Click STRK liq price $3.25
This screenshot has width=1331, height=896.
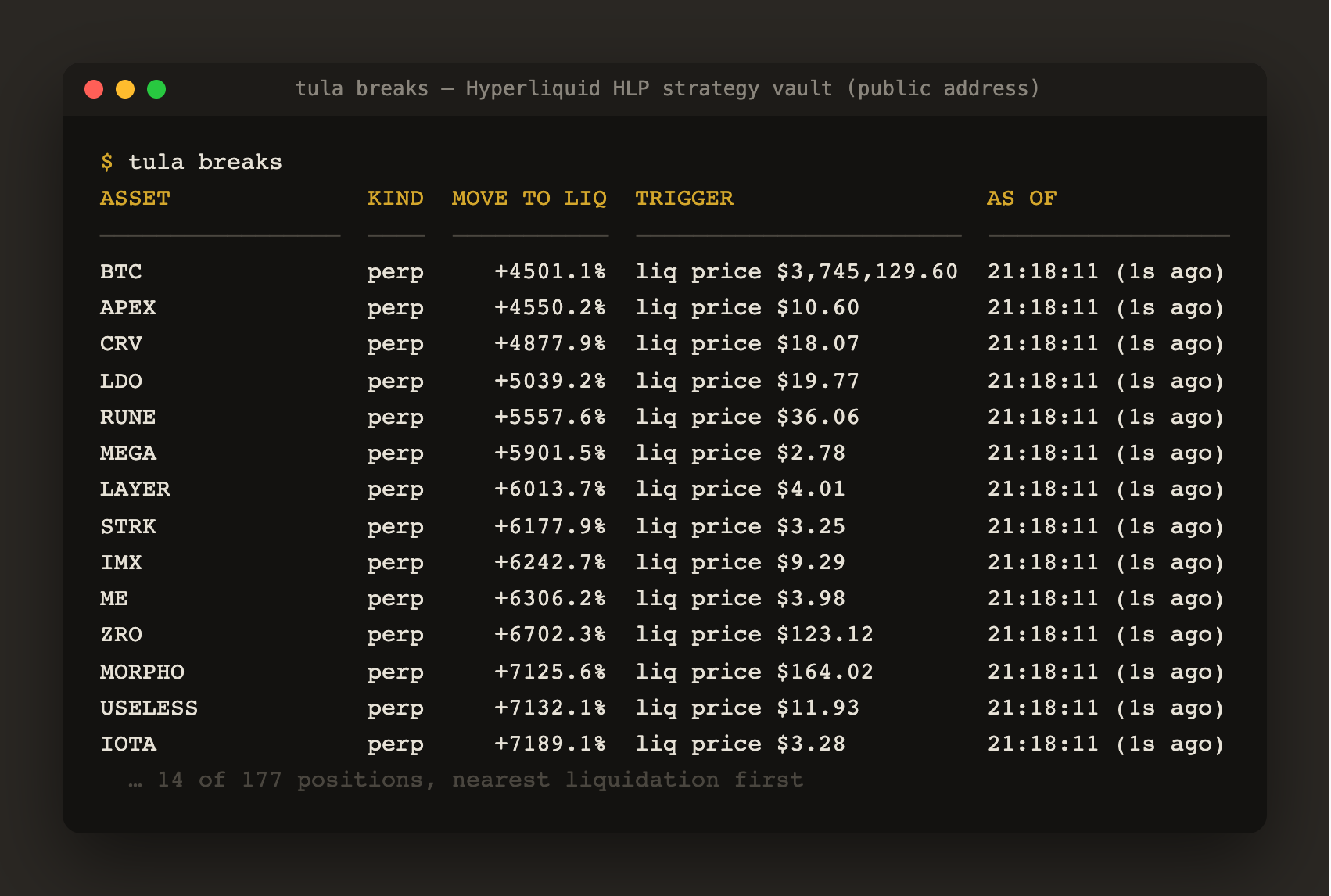pyautogui.click(x=741, y=527)
